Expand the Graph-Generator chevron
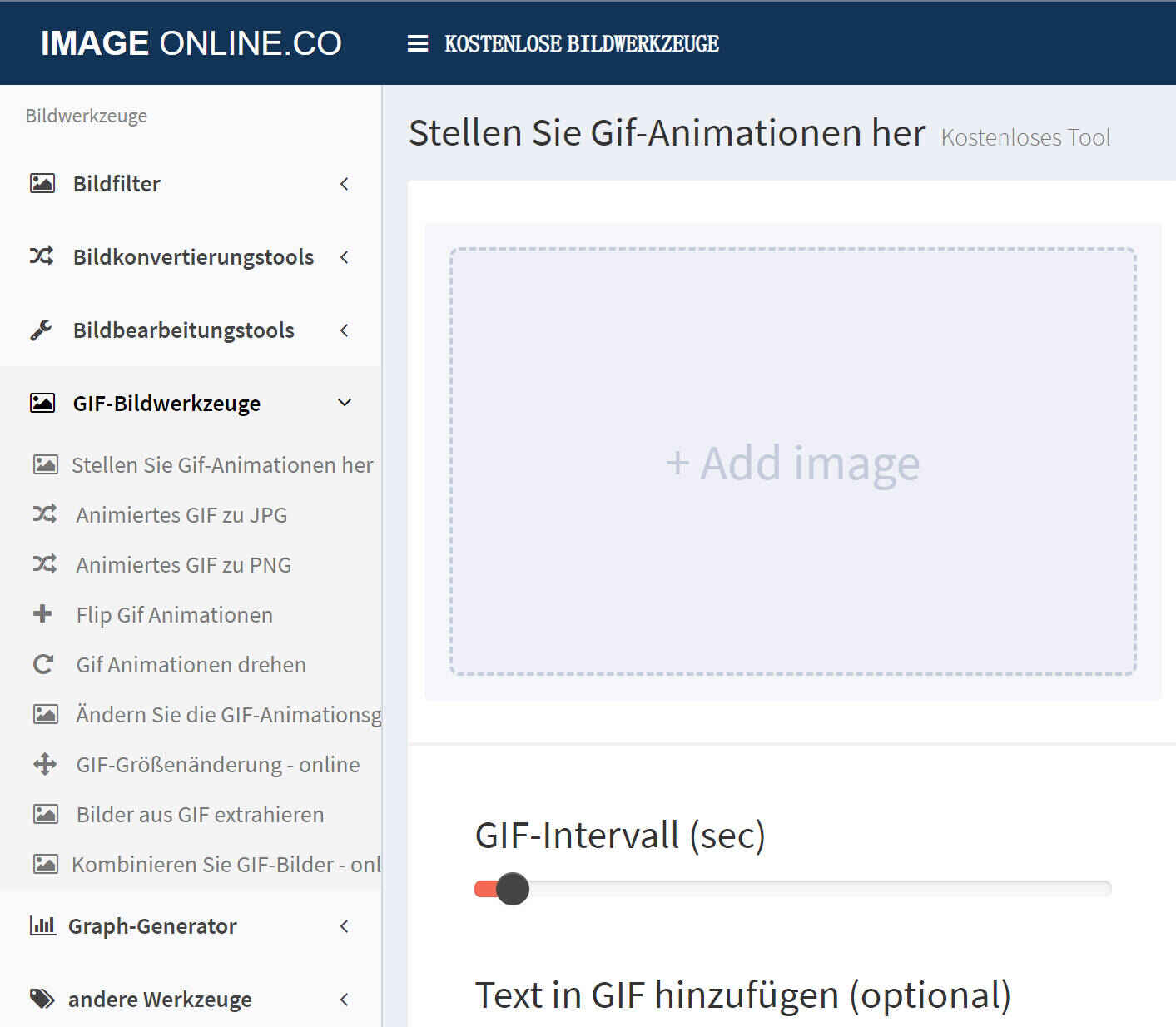 coord(345,925)
